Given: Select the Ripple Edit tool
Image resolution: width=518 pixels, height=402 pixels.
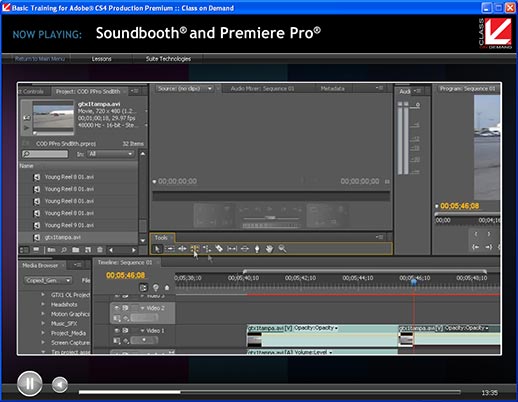Looking at the screenshot, I should coord(182,249).
